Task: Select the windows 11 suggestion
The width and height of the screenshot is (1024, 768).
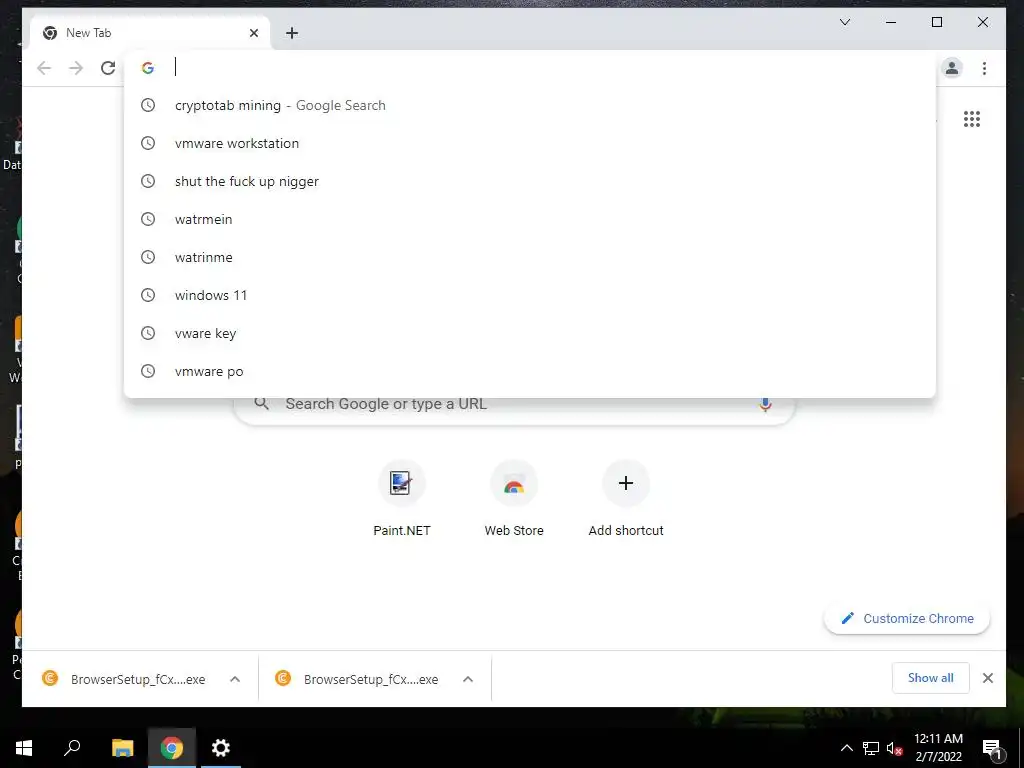Action: [x=530, y=295]
